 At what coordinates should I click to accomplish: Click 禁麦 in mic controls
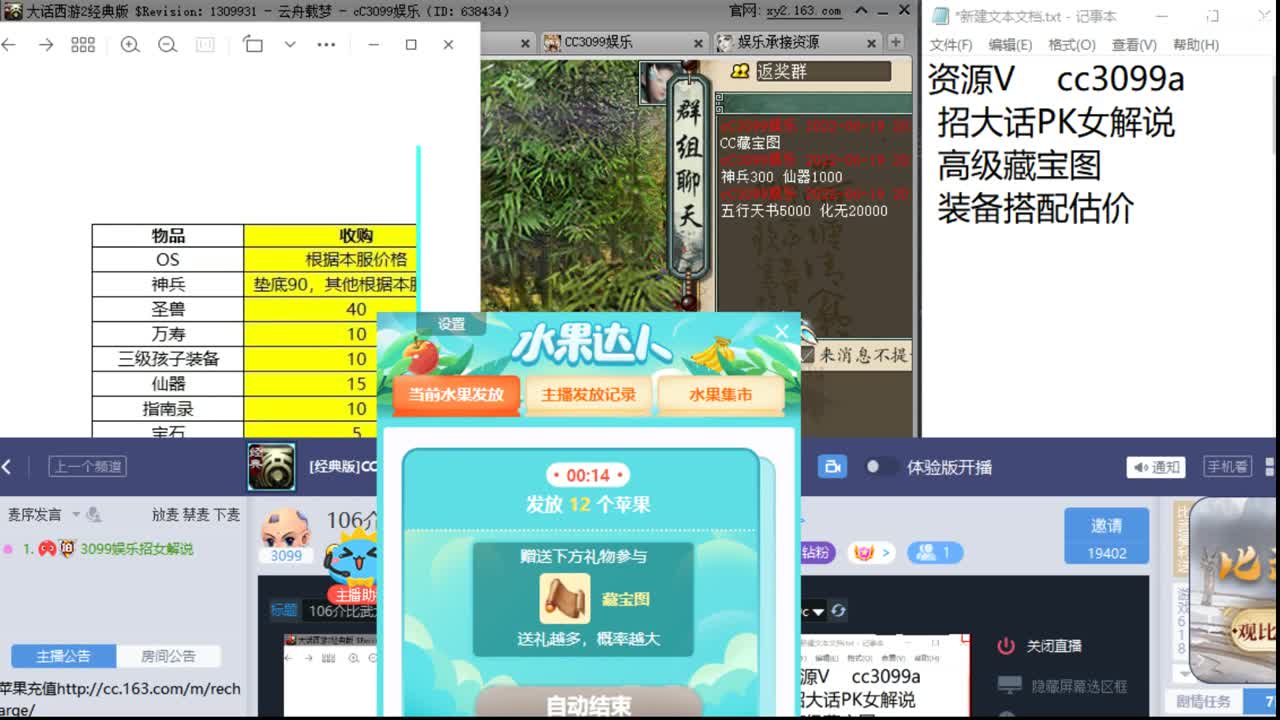click(x=196, y=514)
